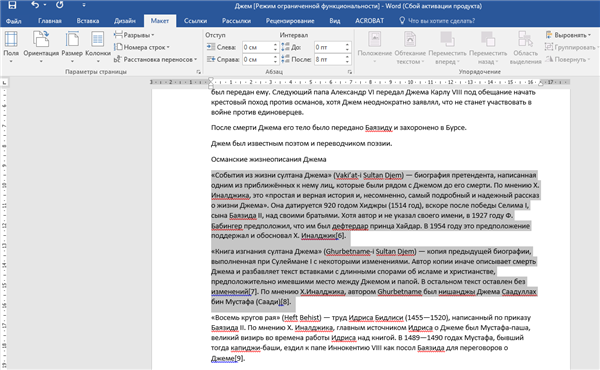This screenshot has width=600, height=370.
Task: Open the Рецензирование tab
Action: [x=290, y=21]
